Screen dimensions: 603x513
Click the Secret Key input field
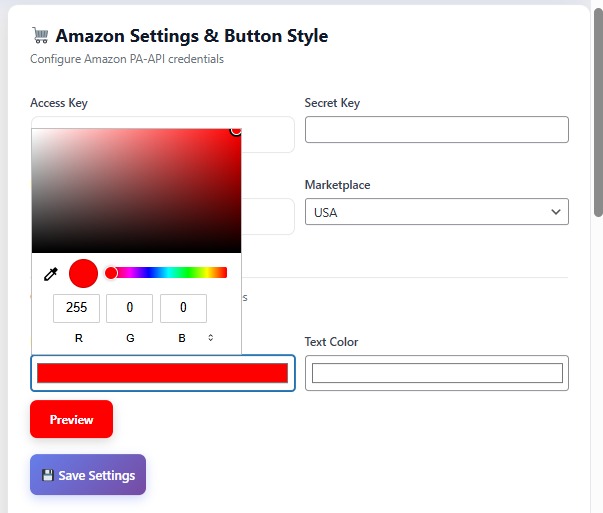coord(437,130)
